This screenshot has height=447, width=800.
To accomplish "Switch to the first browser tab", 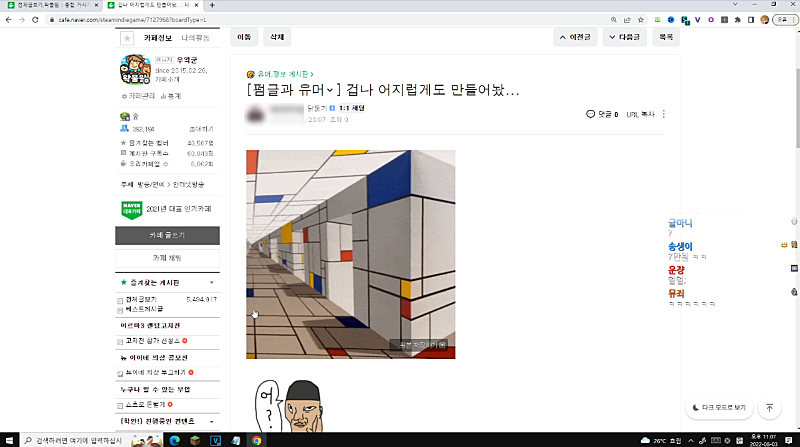I will (52, 5).
